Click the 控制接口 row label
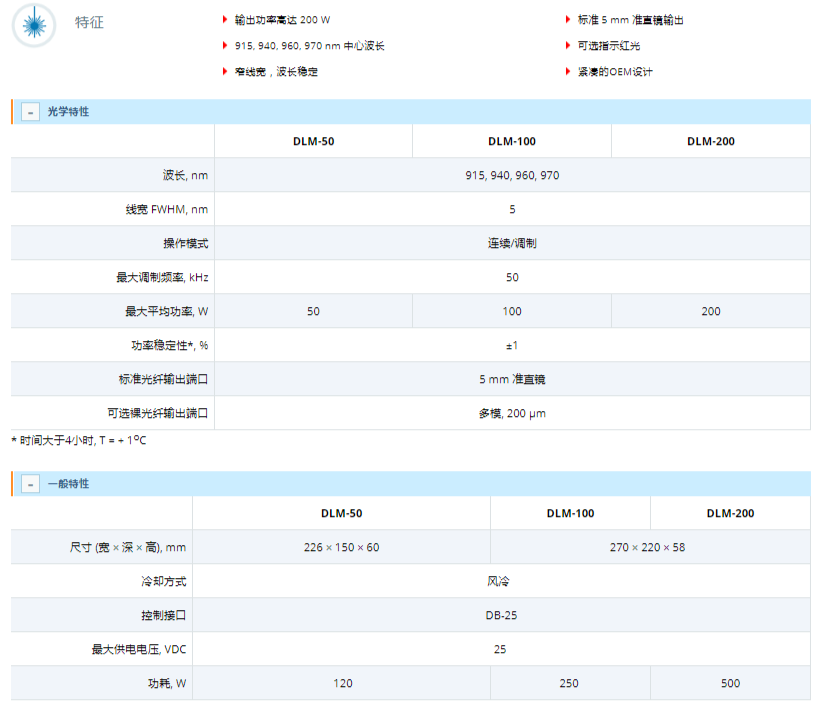 point(163,615)
